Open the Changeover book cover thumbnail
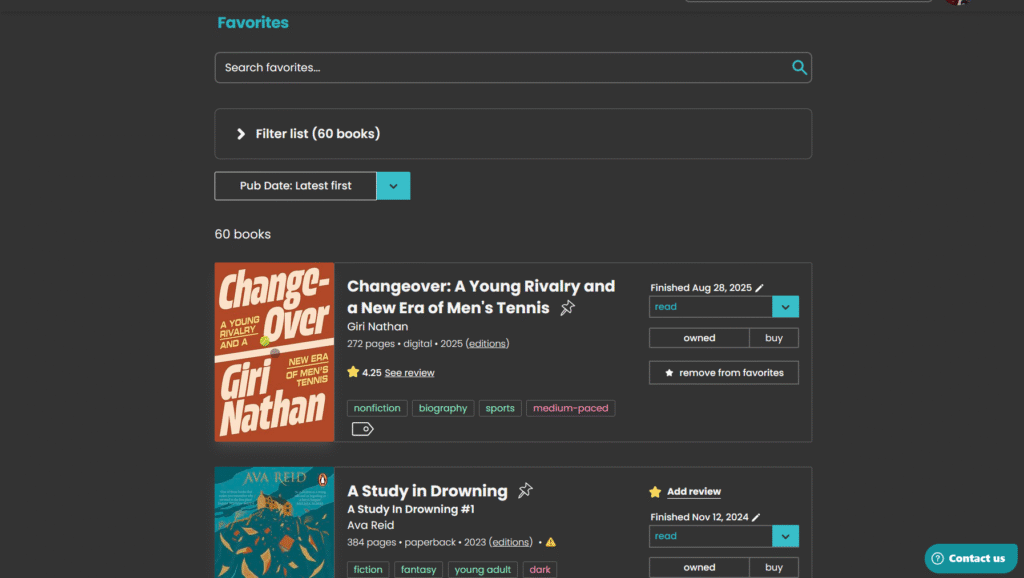 [x=274, y=352]
